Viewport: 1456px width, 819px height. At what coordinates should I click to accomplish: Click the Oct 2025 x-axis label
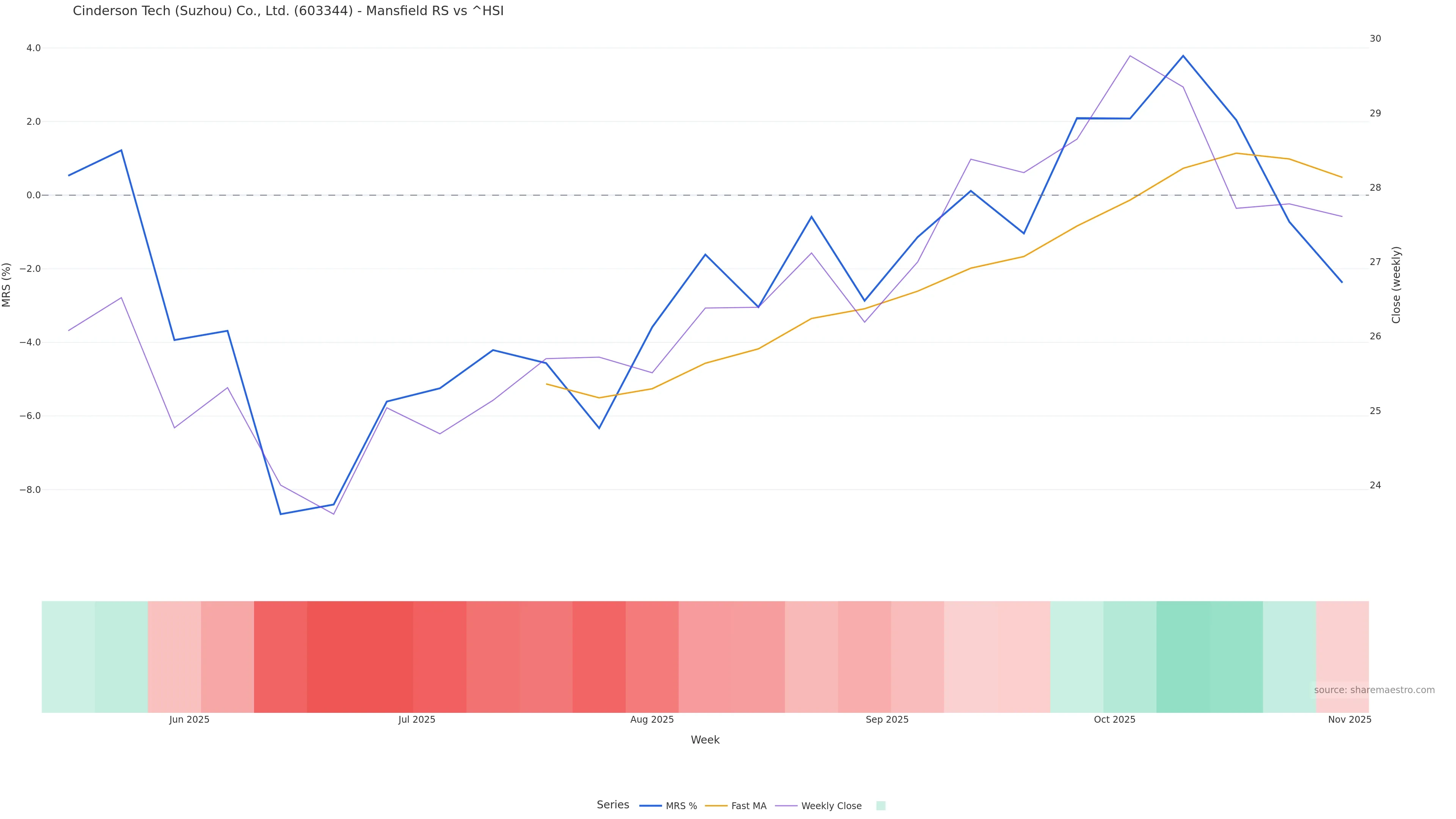click(1114, 720)
